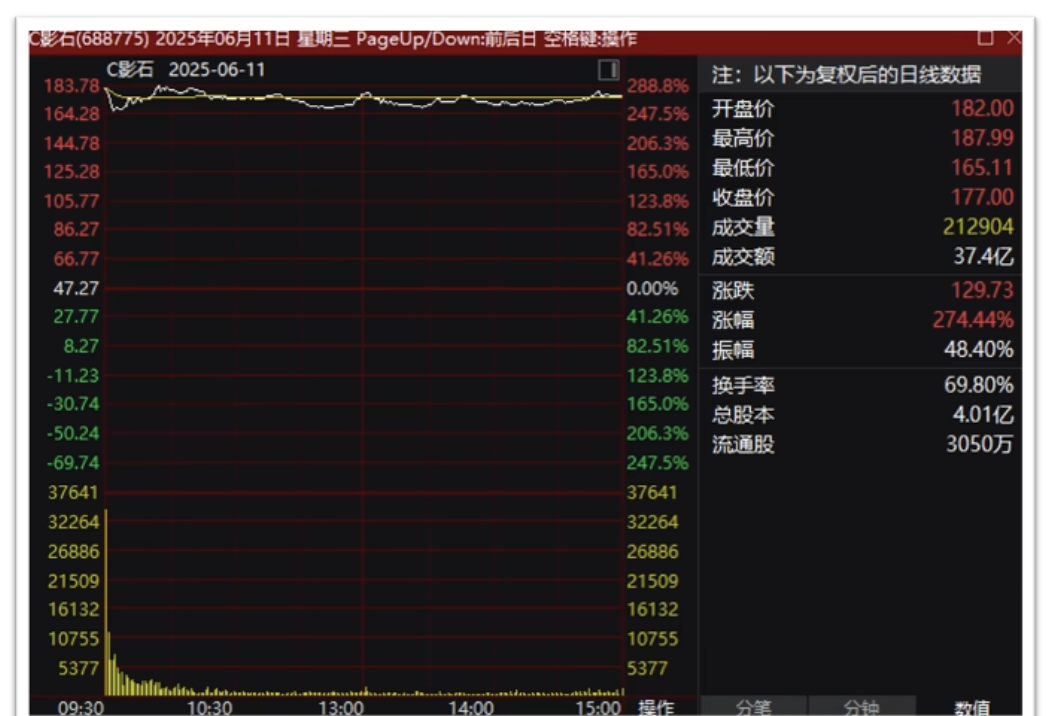Viewport: 1052px width, 716px height.
Task: Click the chart label C影石 2025-06-11
Action: pyautogui.click(x=186, y=70)
